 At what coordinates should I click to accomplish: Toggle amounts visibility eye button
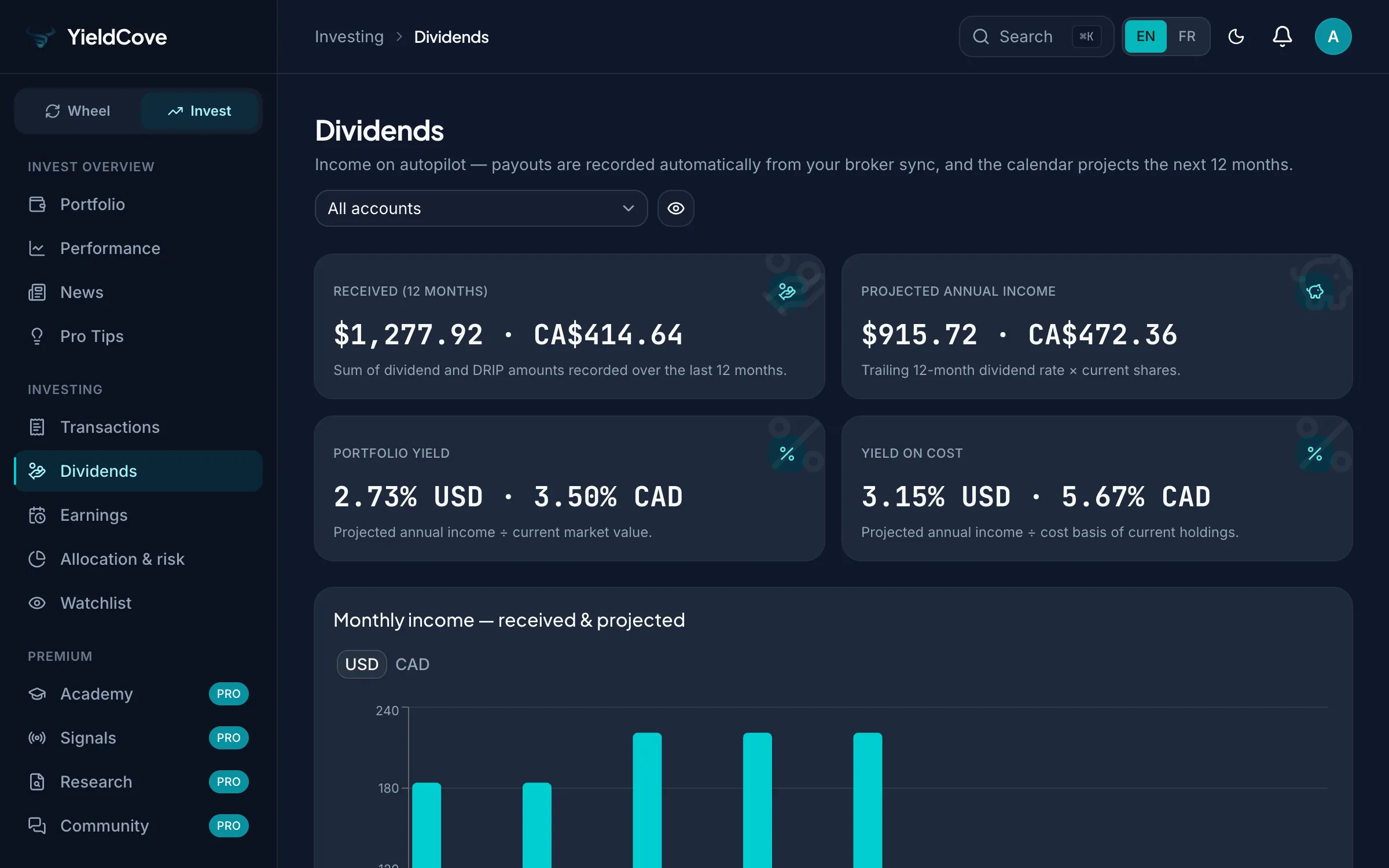pos(675,208)
